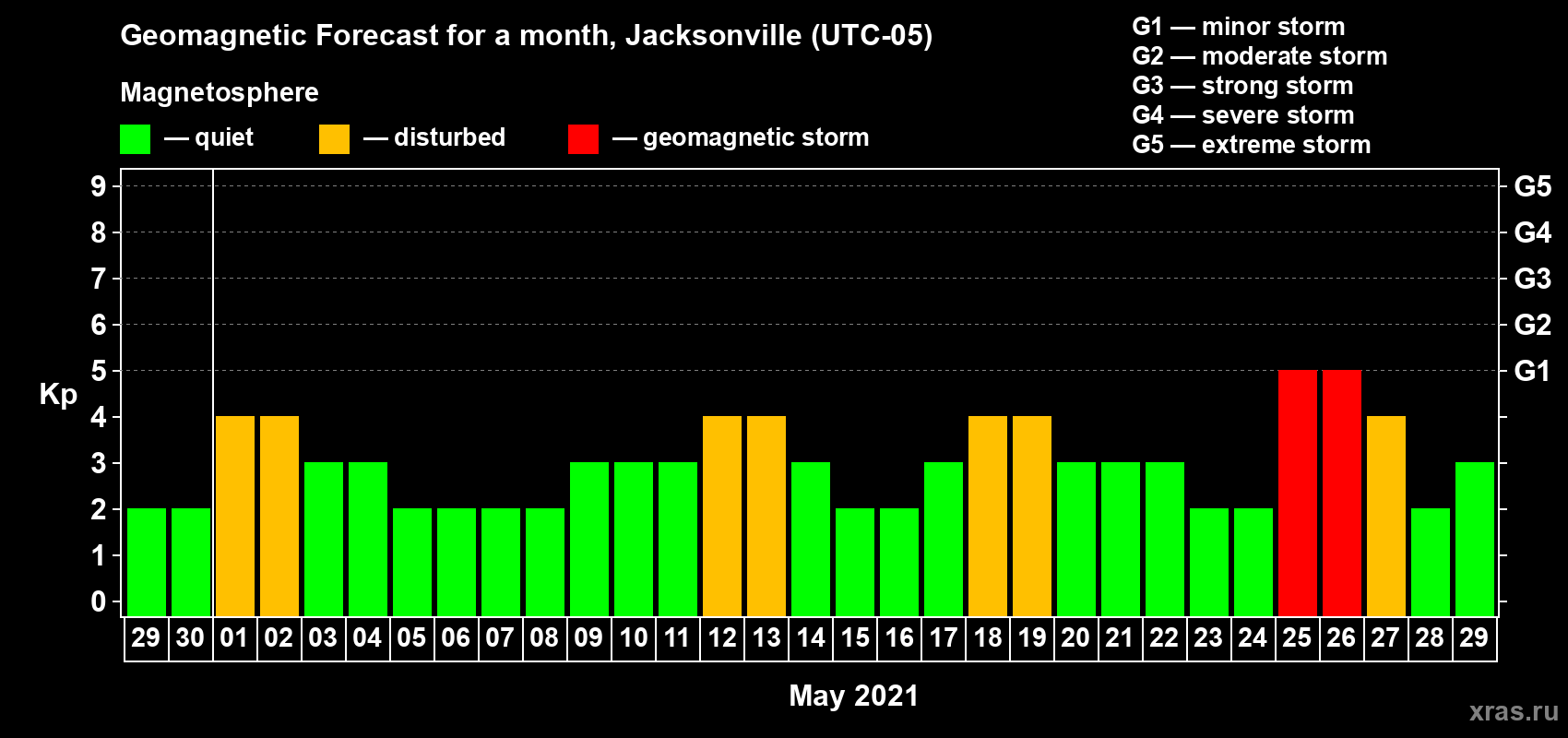Viewport: 1568px width, 738px height.
Task: Click the Magnetosphere heading
Action: tap(220, 92)
